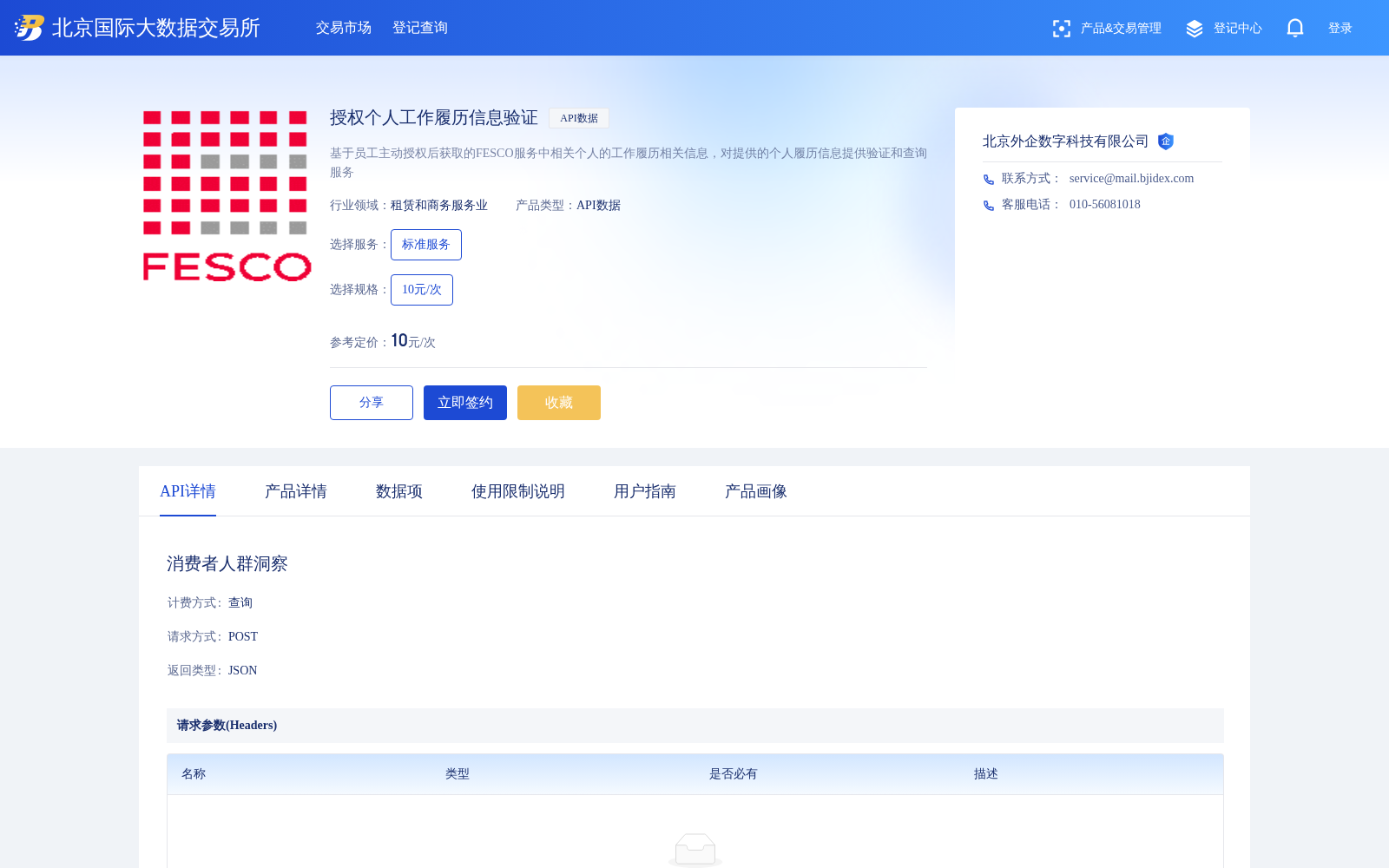Click the phone icon beside 联系方式
This screenshot has width=1389, height=868.
click(989, 180)
